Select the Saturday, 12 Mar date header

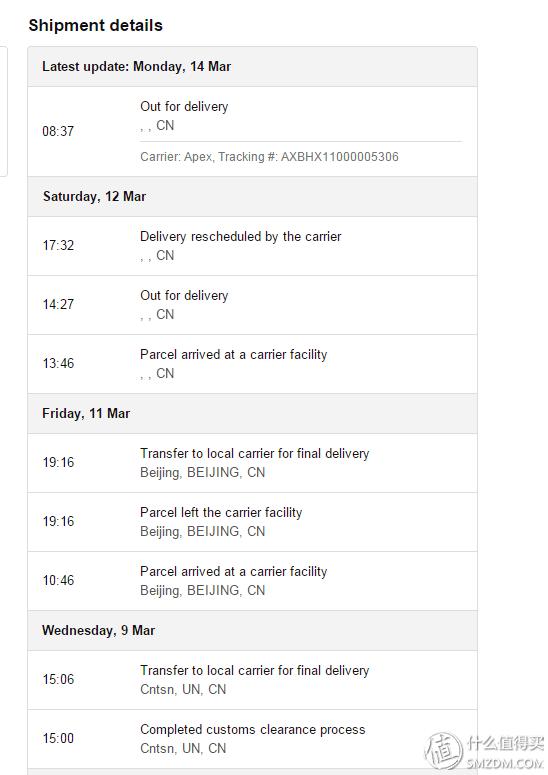(x=253, y=197)
